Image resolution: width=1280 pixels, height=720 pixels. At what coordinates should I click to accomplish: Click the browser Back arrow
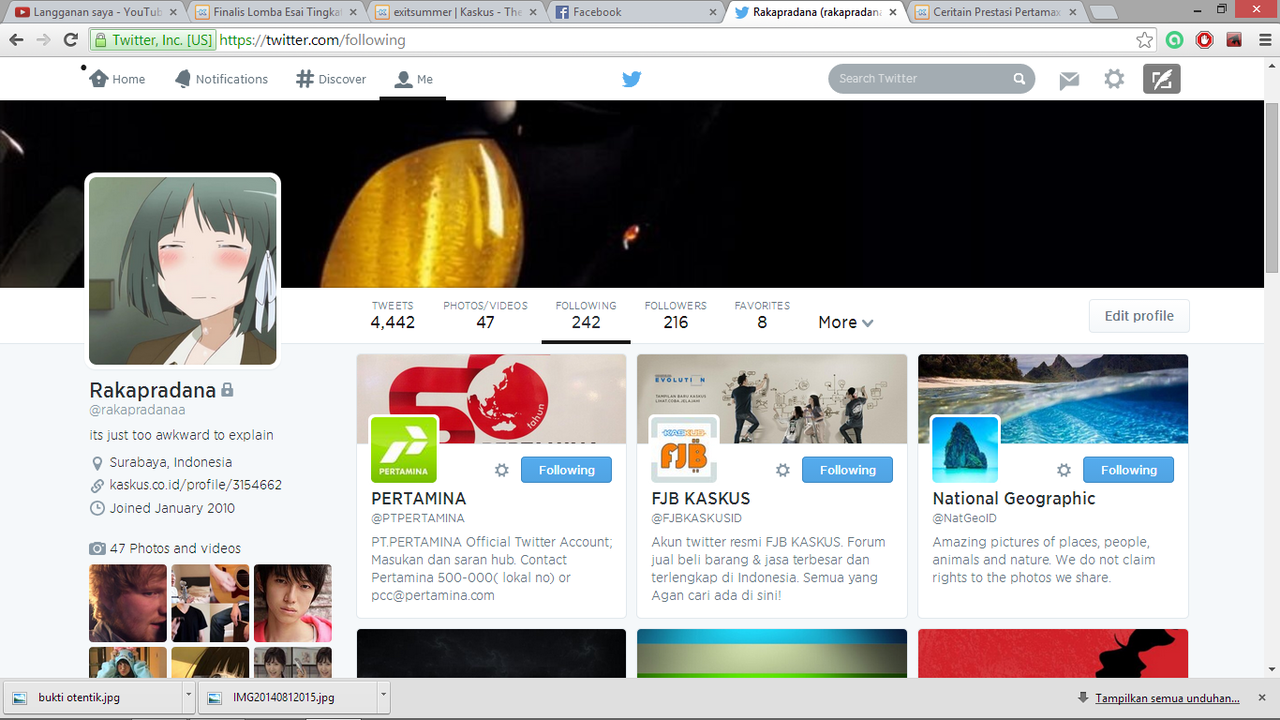16,40
